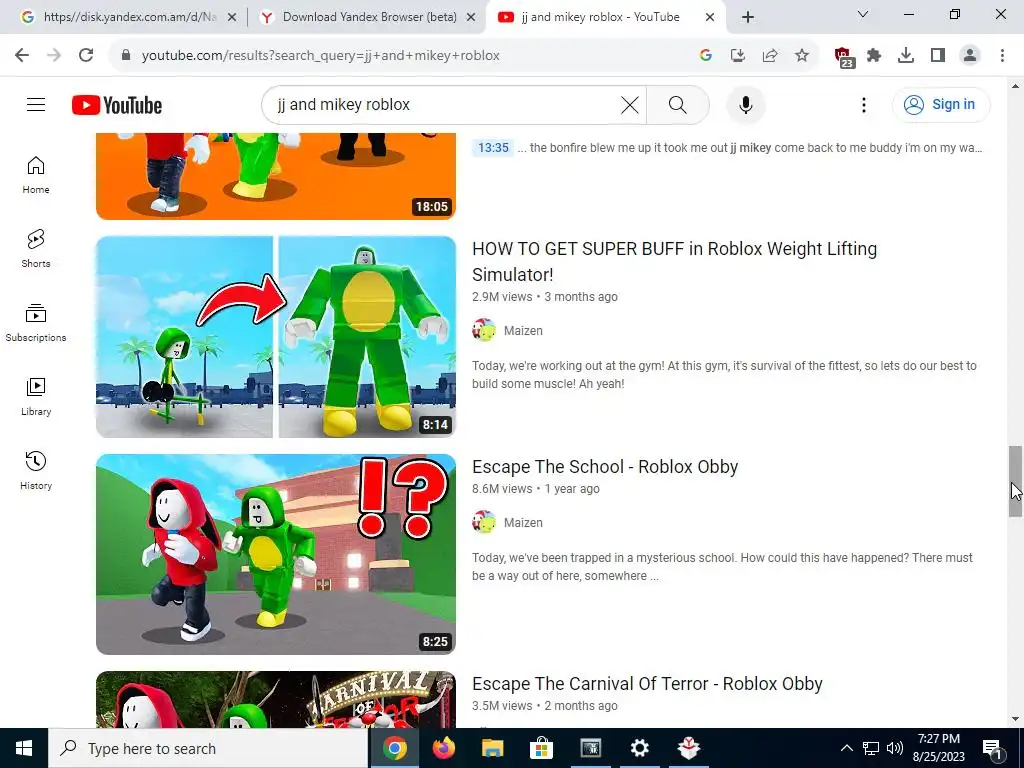Screen dimensions: 1024x768
Task: Close the disk.yandex.com.am tab
Action: pyautogui.click(x=232, y=18)
